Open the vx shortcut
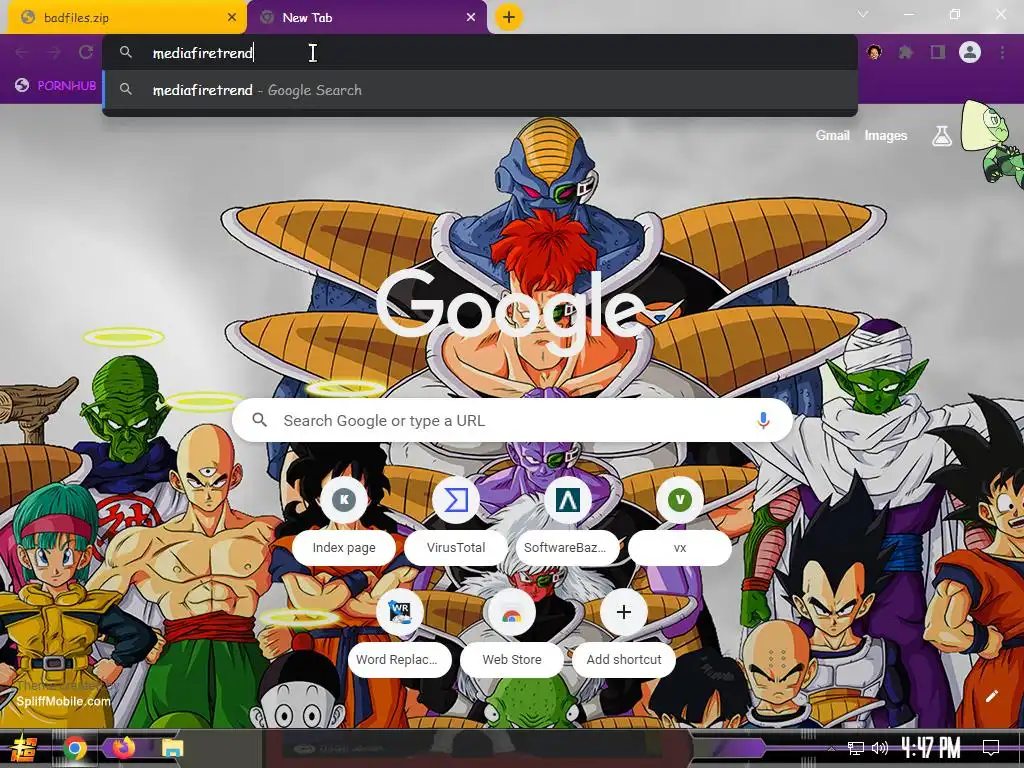This screenshot has height=768, width=1024. [680, 519]
